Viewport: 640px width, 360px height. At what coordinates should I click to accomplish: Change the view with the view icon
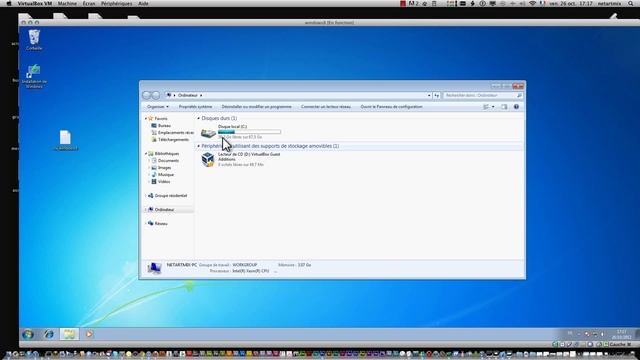tap(486, 107)
